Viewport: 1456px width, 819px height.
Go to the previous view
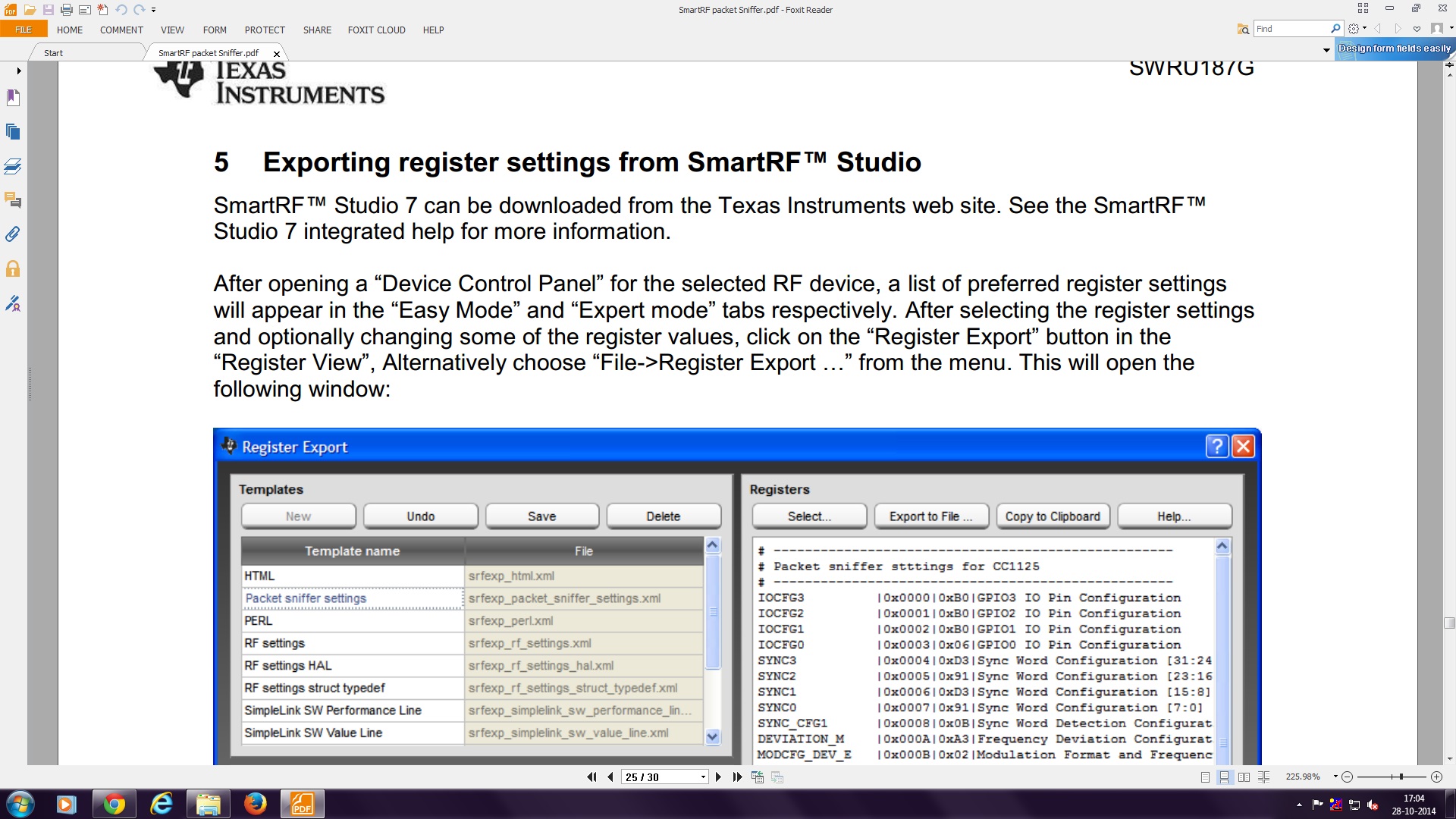point(757,777)
